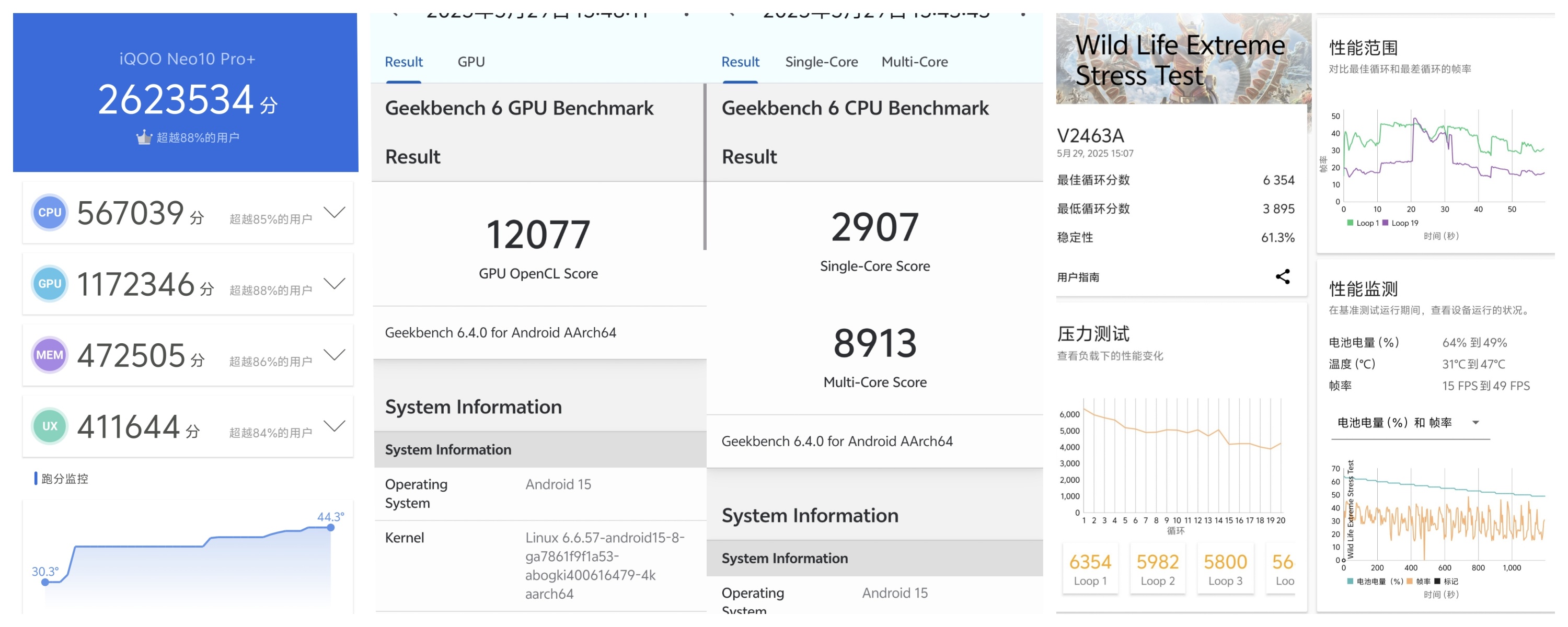Click the 电池电量 (%) teal legend swatch
Viewport: 1568px width, 627px height.
(x=1351, y=582)
